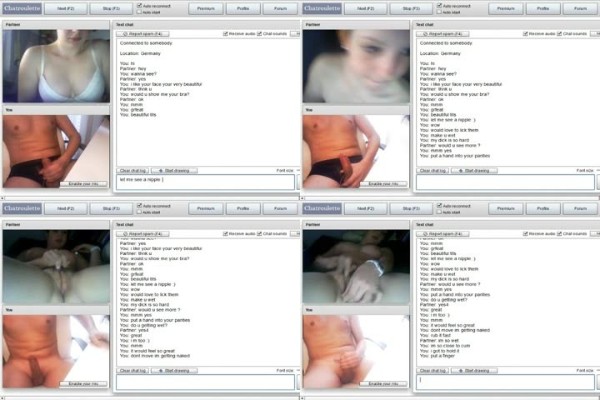The height and width of the screenshot is (400, 600).
Task: Open the Forum tab in the top-right toolbar
Action: [x=578, y=8]
